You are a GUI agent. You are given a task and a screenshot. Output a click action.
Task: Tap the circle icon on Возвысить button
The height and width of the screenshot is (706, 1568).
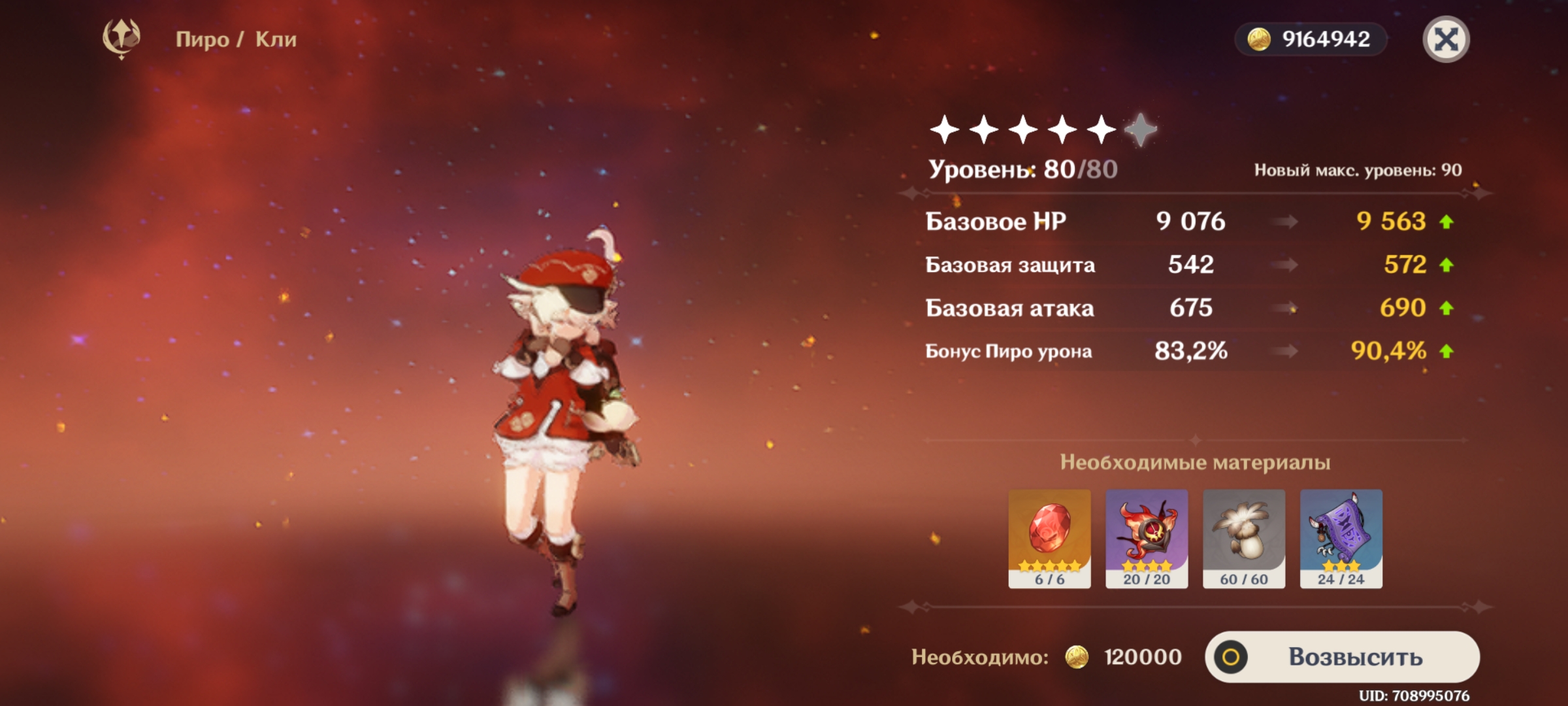(x=1231, y=657)
